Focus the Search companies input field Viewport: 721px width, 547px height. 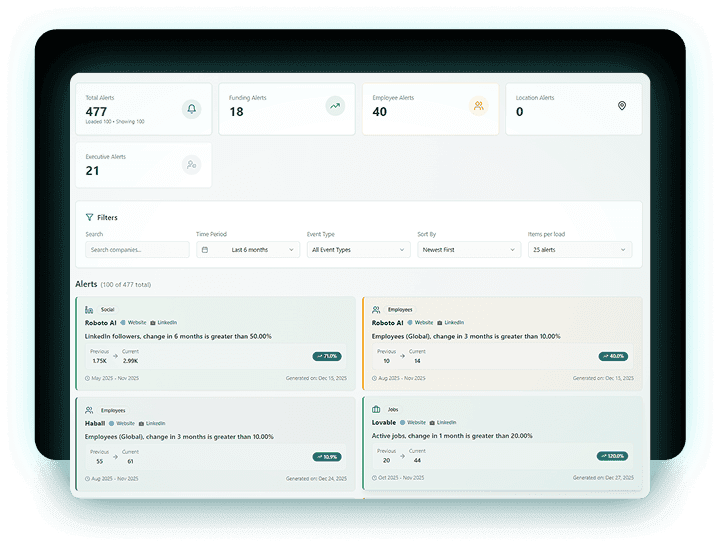[137, 250]
